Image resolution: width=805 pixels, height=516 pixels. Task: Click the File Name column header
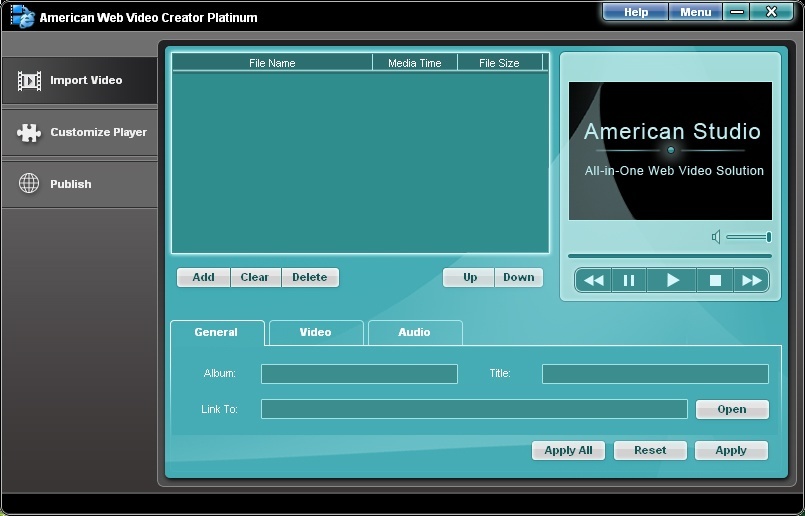(272, 63)
